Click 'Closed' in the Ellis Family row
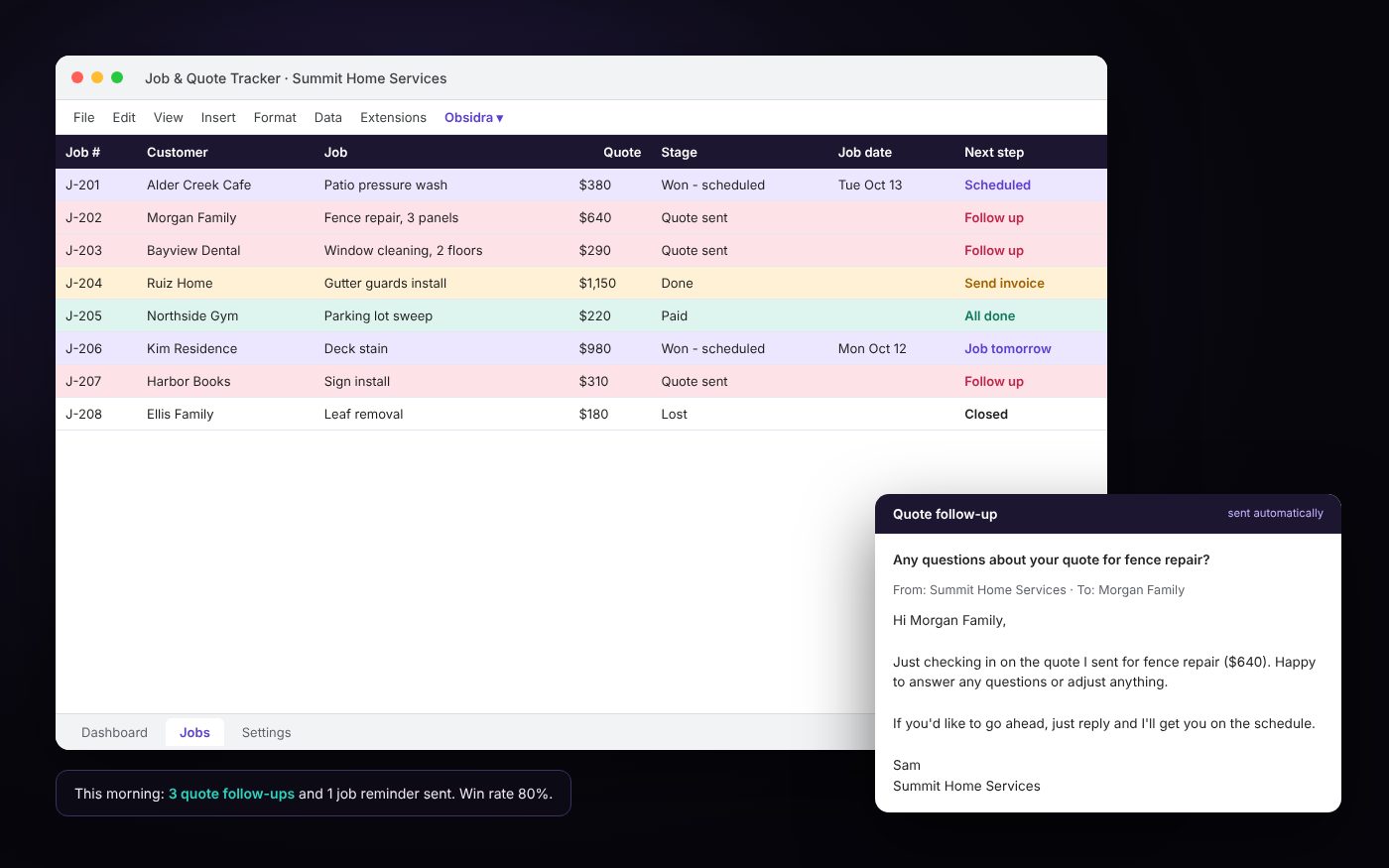This screenshot has height=868, width=1389. pyautogui.click(x=986, y=414)
